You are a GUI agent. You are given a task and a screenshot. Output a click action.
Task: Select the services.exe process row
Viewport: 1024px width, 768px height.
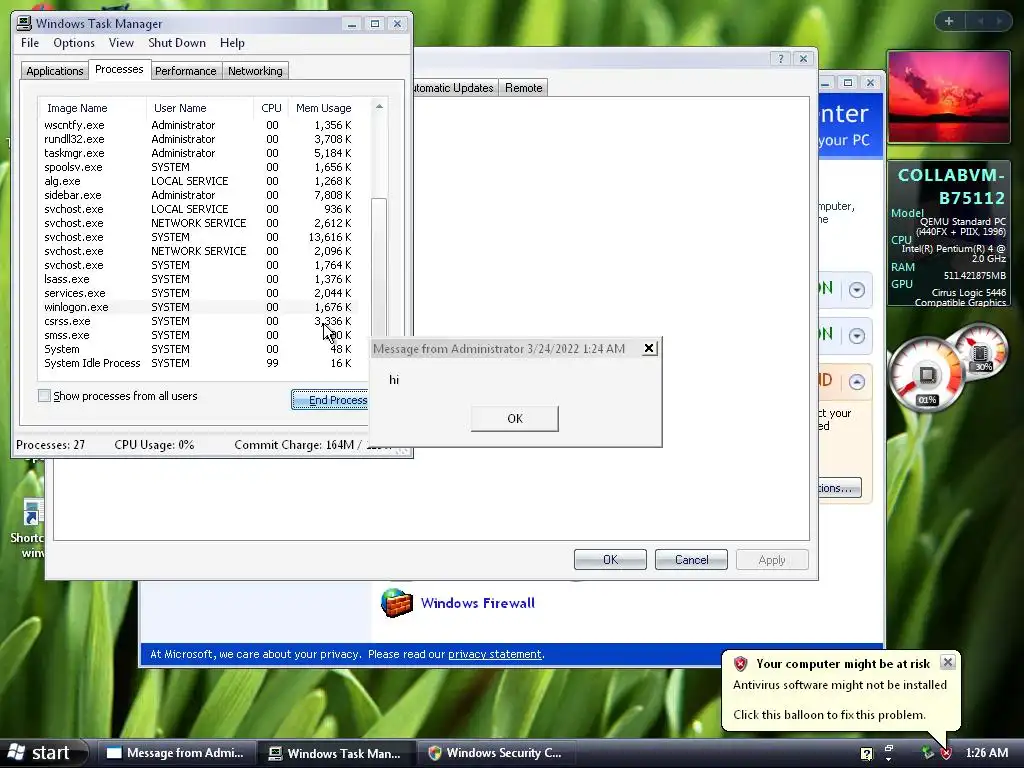tap(198, 293)
